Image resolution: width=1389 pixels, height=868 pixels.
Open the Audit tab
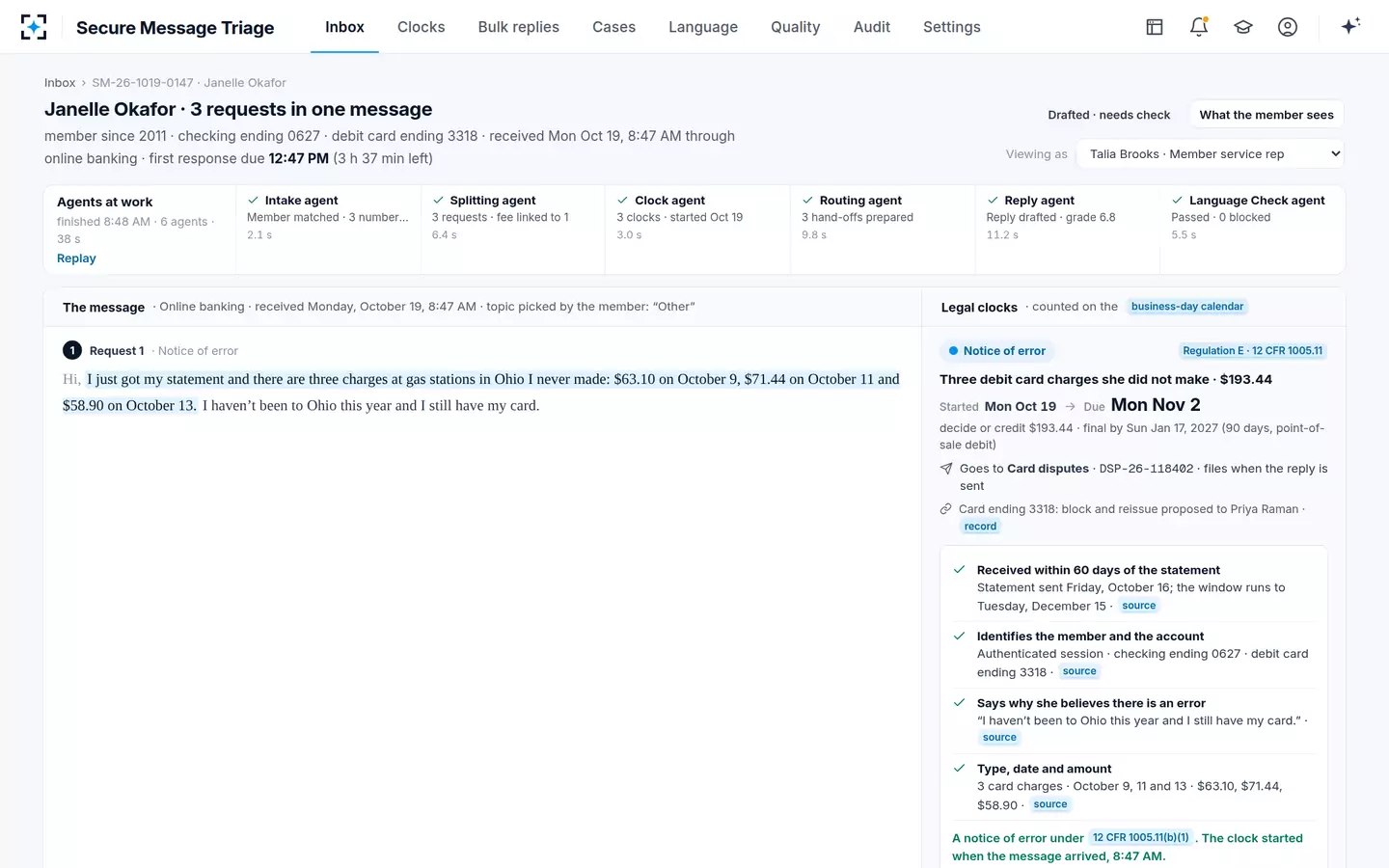(x=872, y=27)
